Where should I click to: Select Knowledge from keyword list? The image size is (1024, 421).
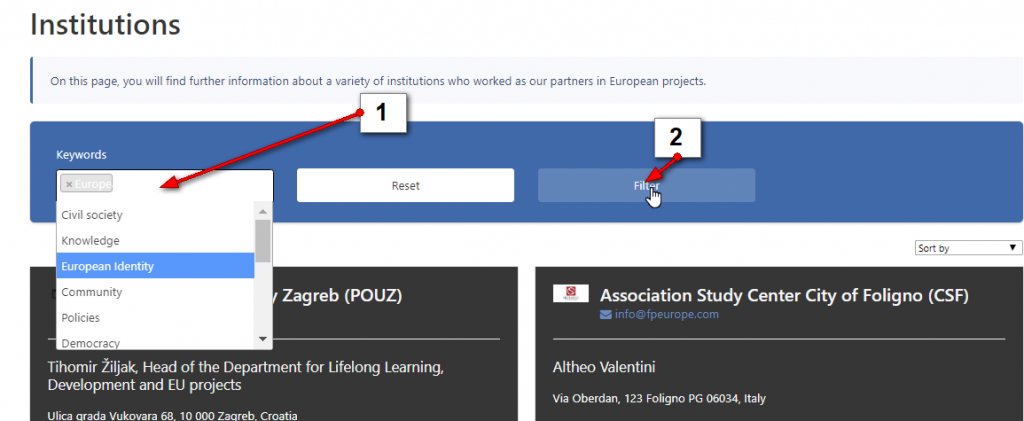(x=155, y=241)
